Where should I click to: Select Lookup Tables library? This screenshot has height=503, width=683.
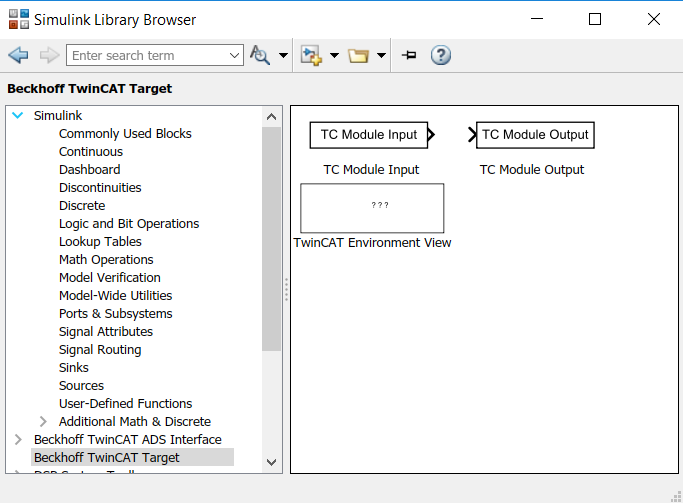[x=100, y=241]
